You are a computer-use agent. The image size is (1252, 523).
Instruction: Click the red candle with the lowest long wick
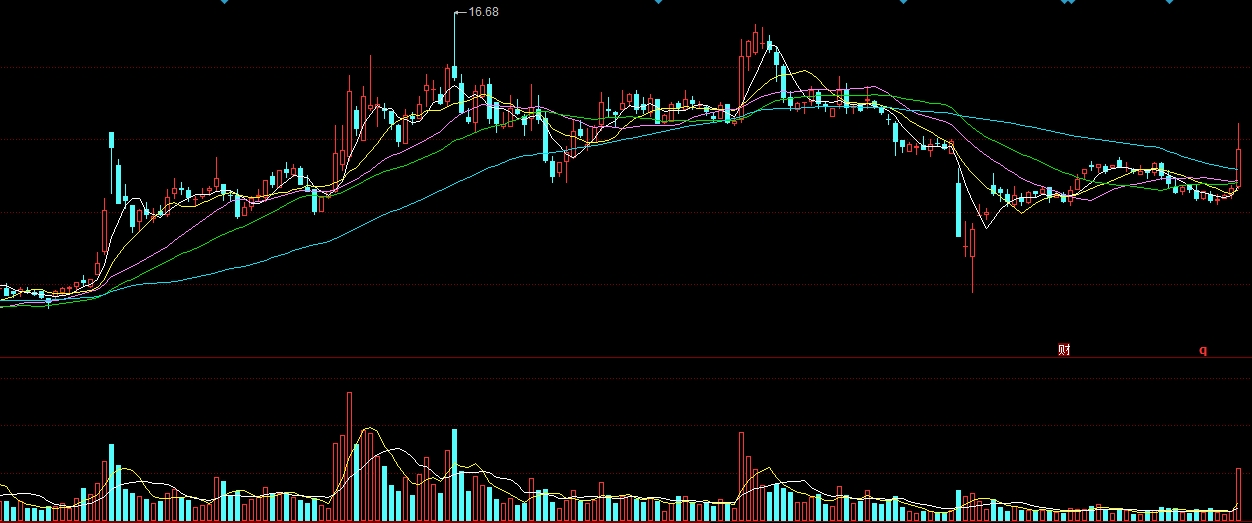coord(972,258)
